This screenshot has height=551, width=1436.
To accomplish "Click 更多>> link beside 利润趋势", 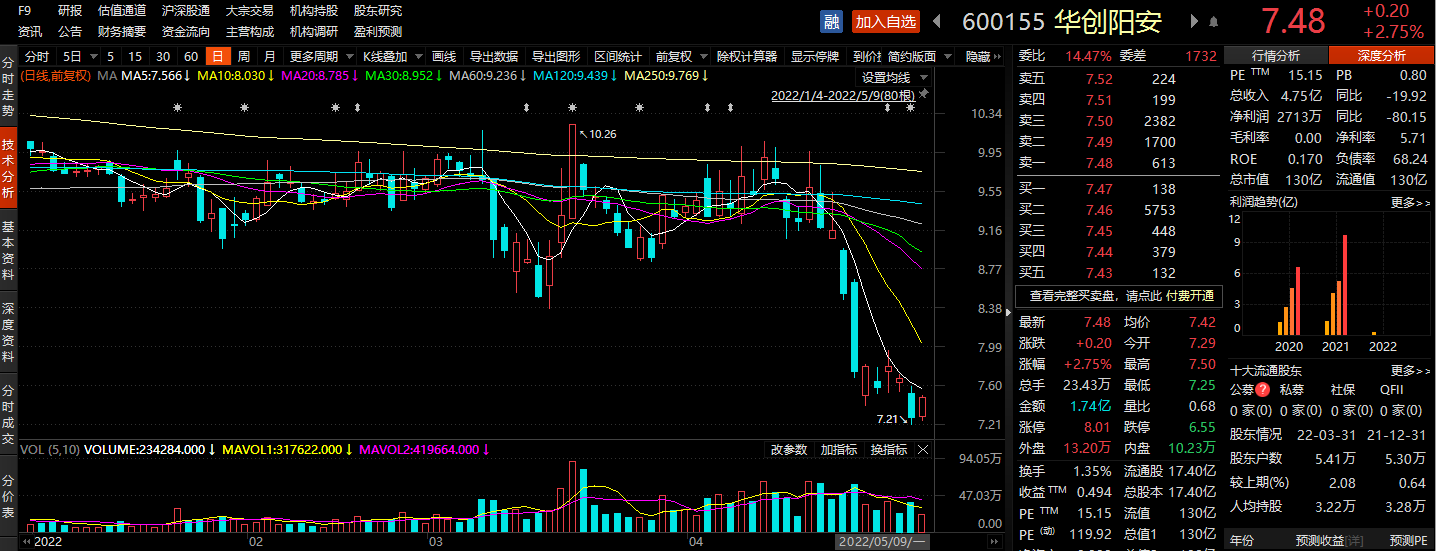I will [x=1410, y=202].
